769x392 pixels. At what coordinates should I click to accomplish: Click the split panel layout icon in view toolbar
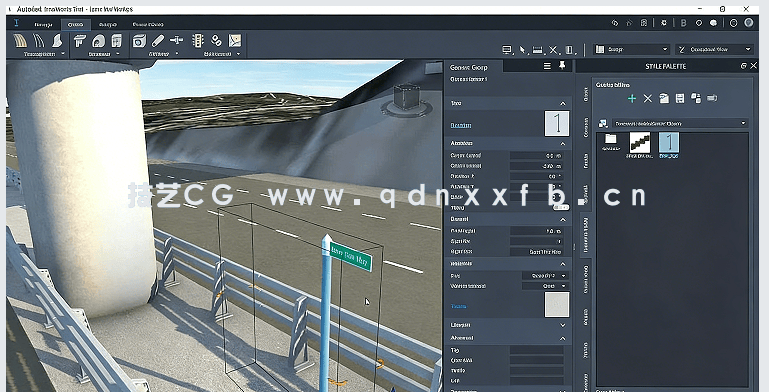[569, 50]
